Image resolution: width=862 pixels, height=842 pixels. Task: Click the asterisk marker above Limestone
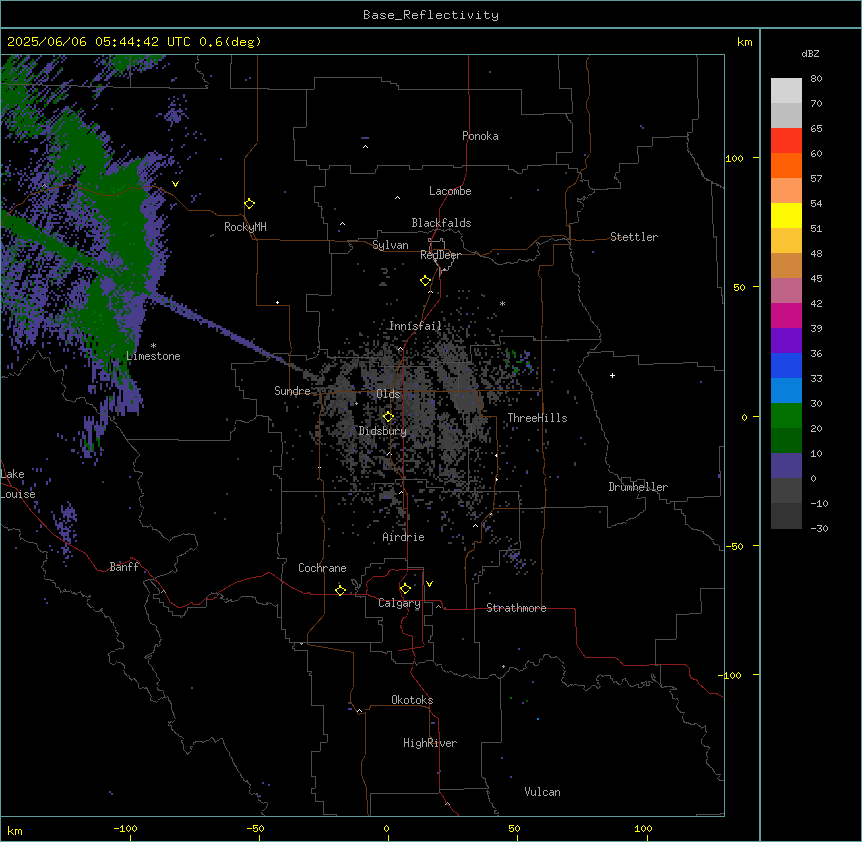153,346
